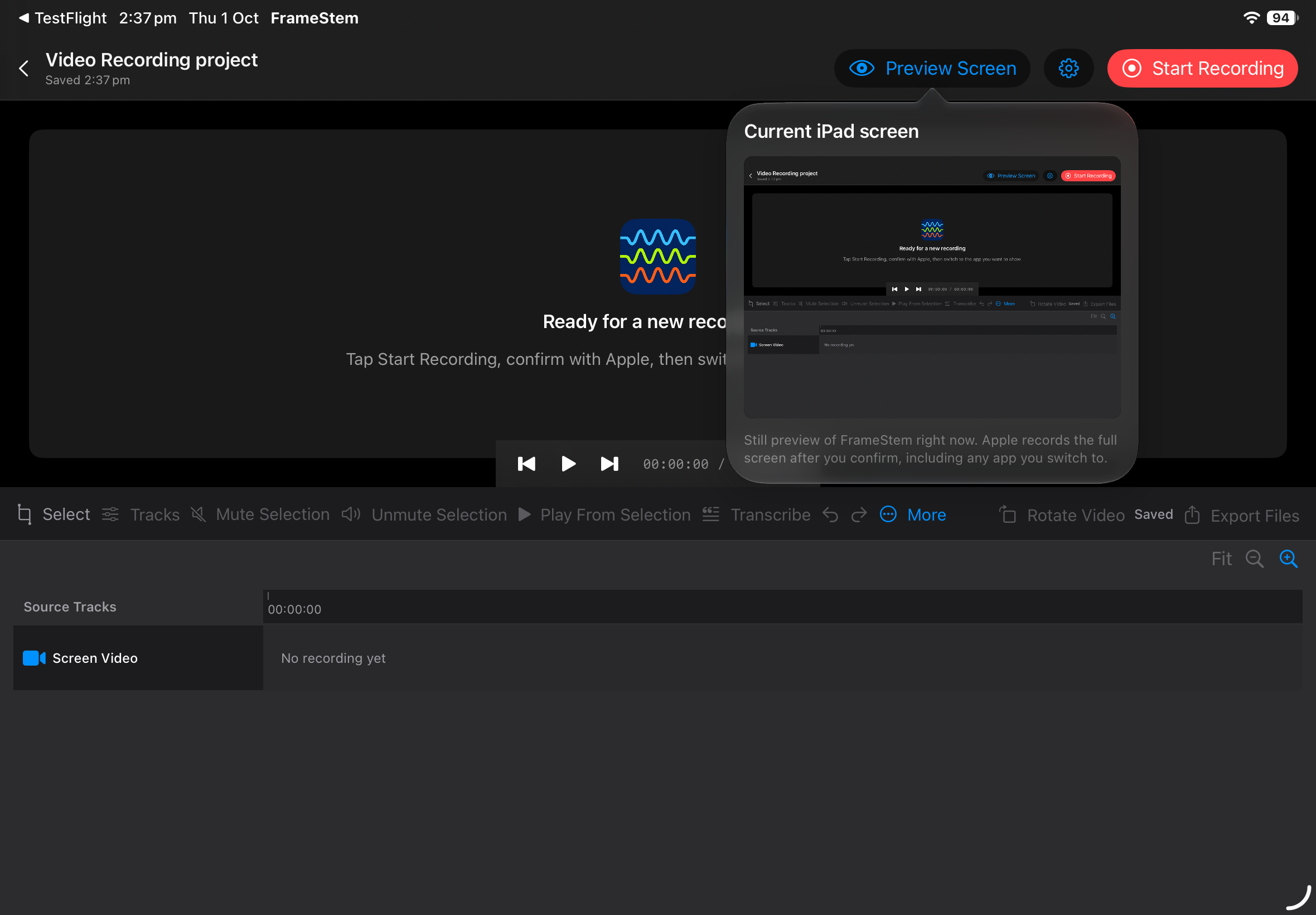Play the recording
1316x915 pixels.
click(x=568, y=464)
